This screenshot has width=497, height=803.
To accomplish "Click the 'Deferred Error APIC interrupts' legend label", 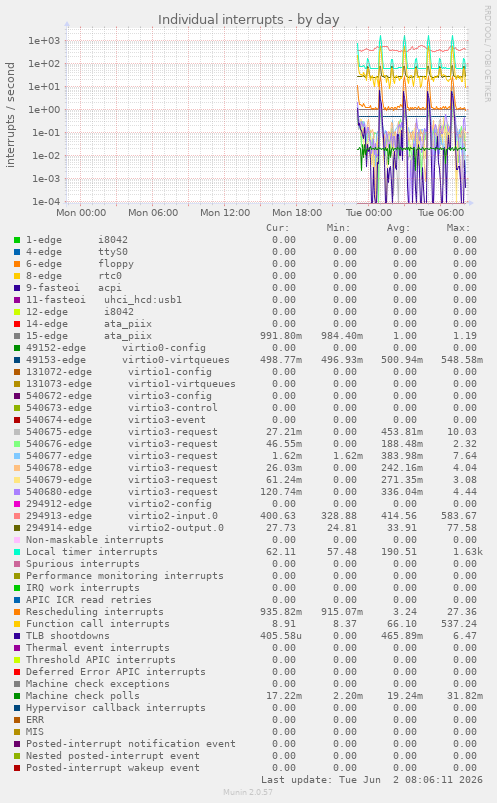I will (x=116, y=672).
